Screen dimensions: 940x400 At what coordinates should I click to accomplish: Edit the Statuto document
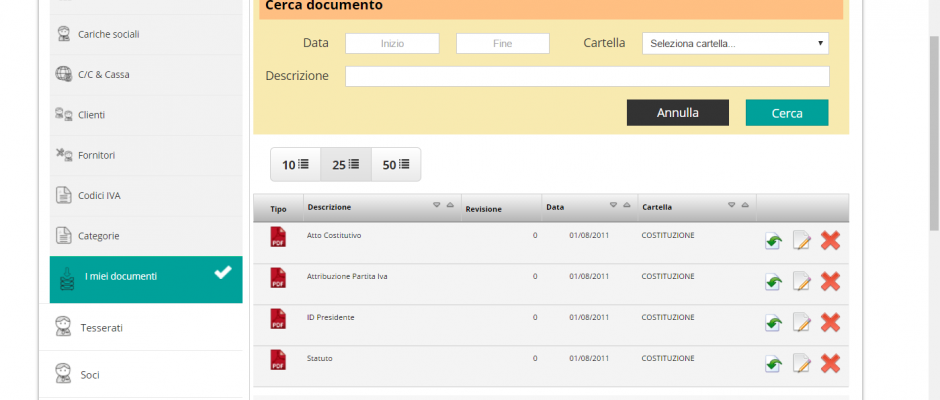(802, 363)
